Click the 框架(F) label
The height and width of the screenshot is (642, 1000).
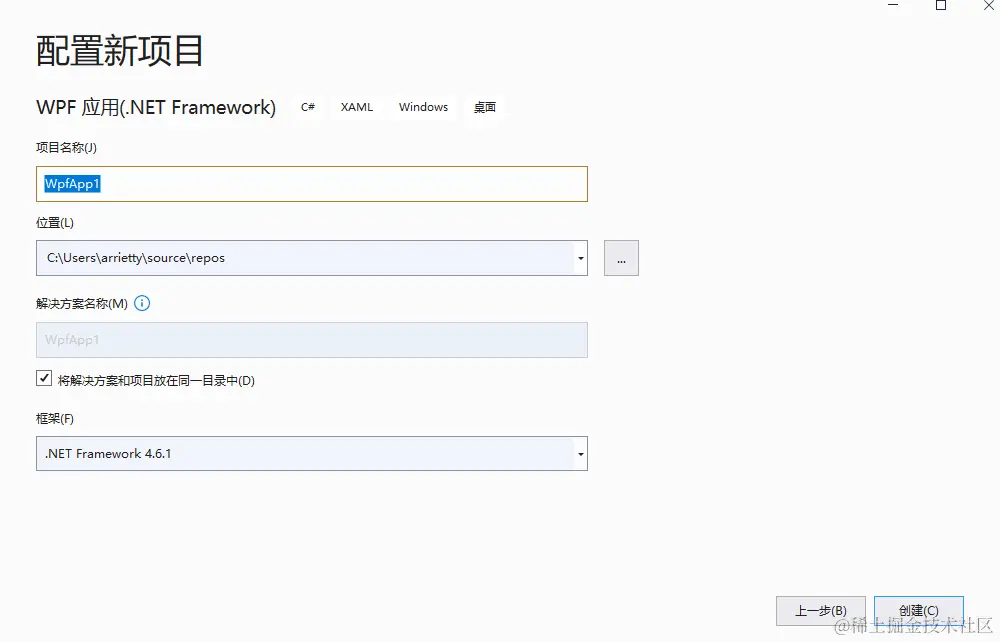(x=55, y=419)
